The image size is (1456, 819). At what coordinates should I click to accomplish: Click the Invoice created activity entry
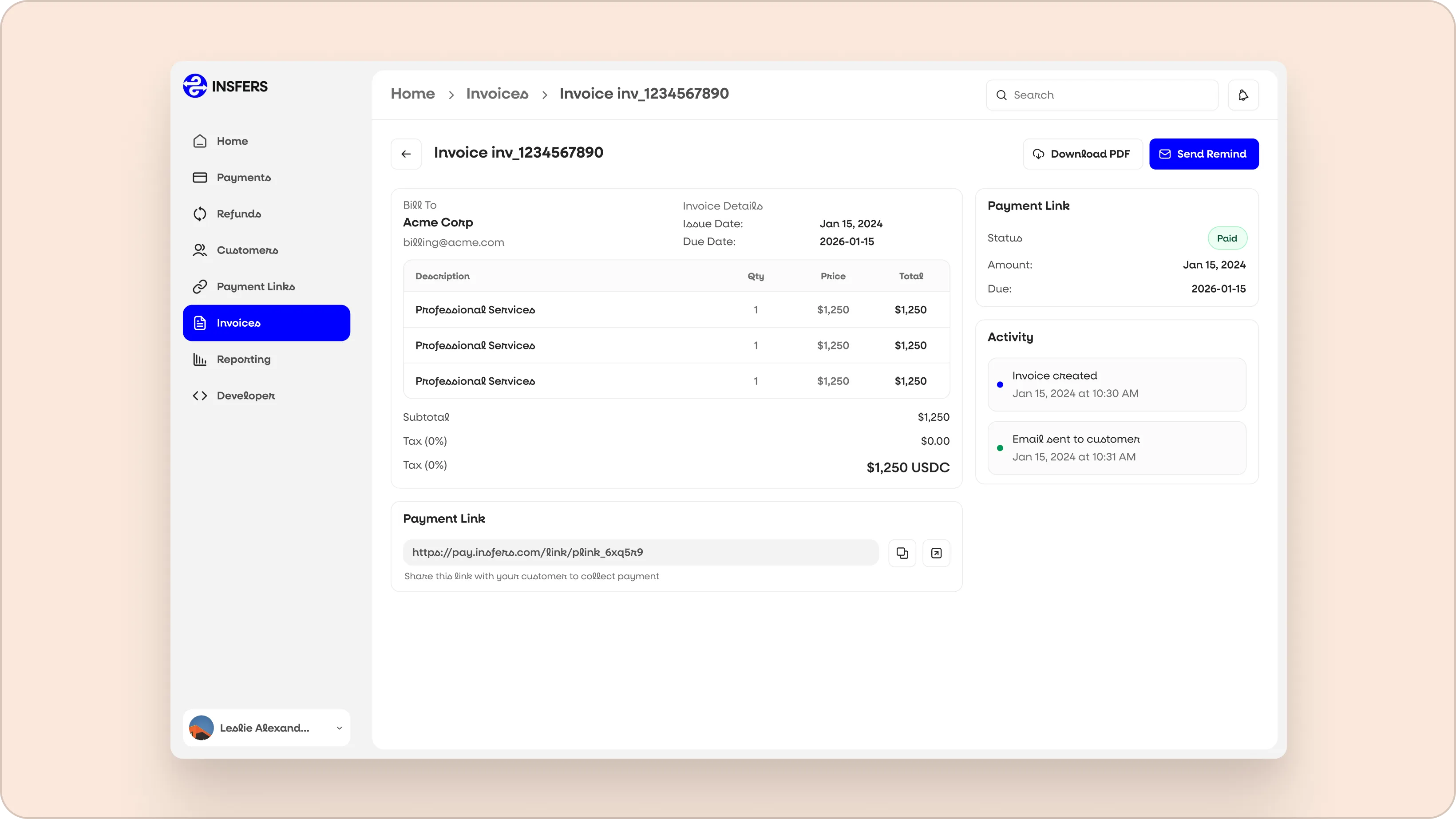tap(1116, 384)
